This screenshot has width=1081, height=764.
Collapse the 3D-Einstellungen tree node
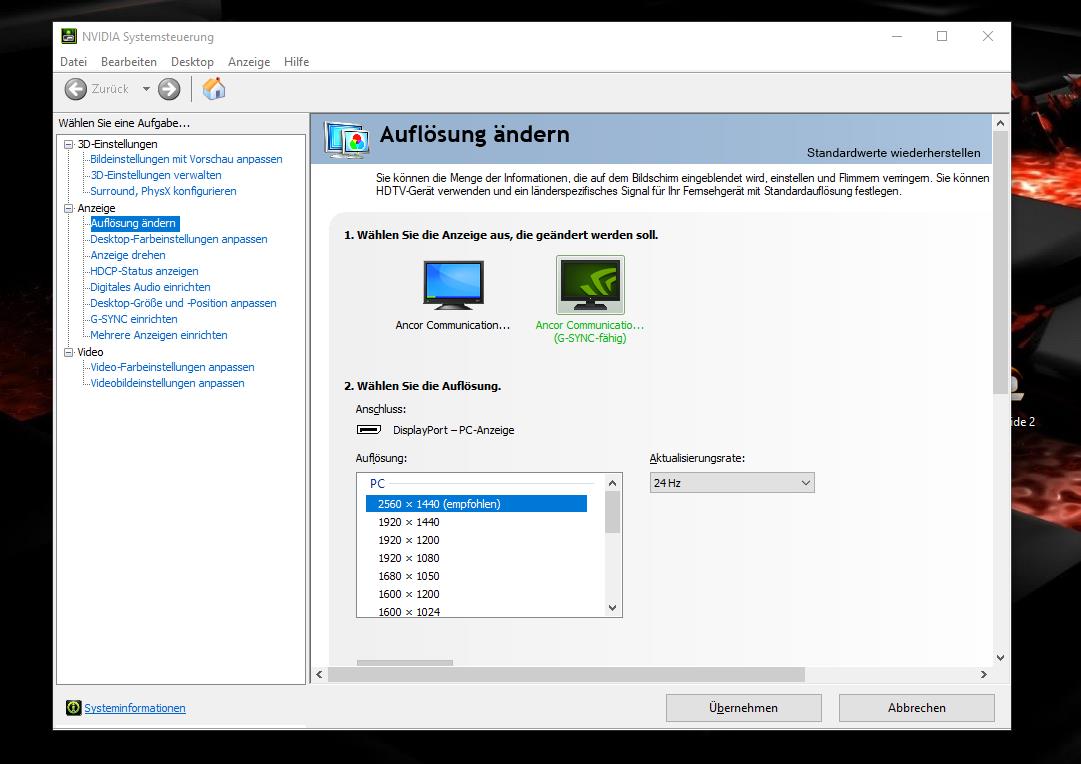tap(68, 144)
